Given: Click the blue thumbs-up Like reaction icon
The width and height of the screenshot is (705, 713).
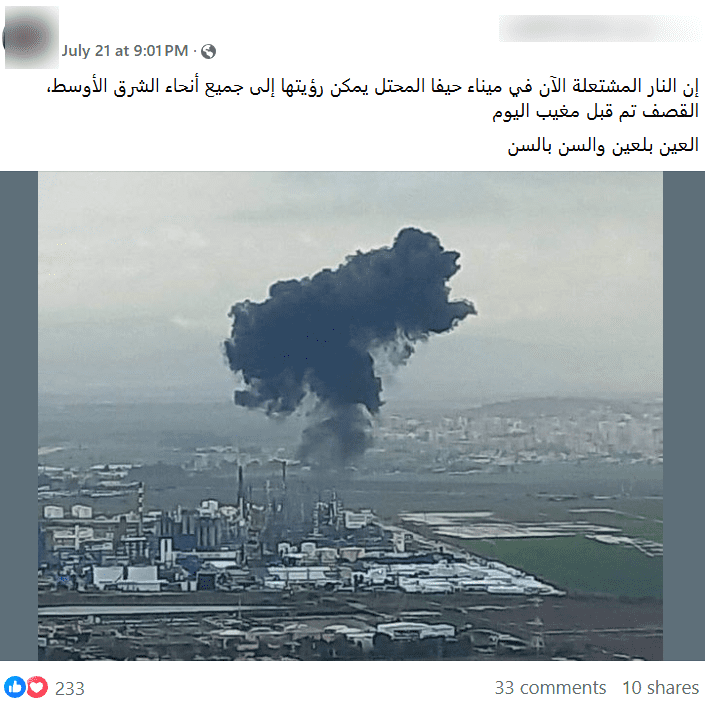Looking at the screenshot, I should coord(15,687).
